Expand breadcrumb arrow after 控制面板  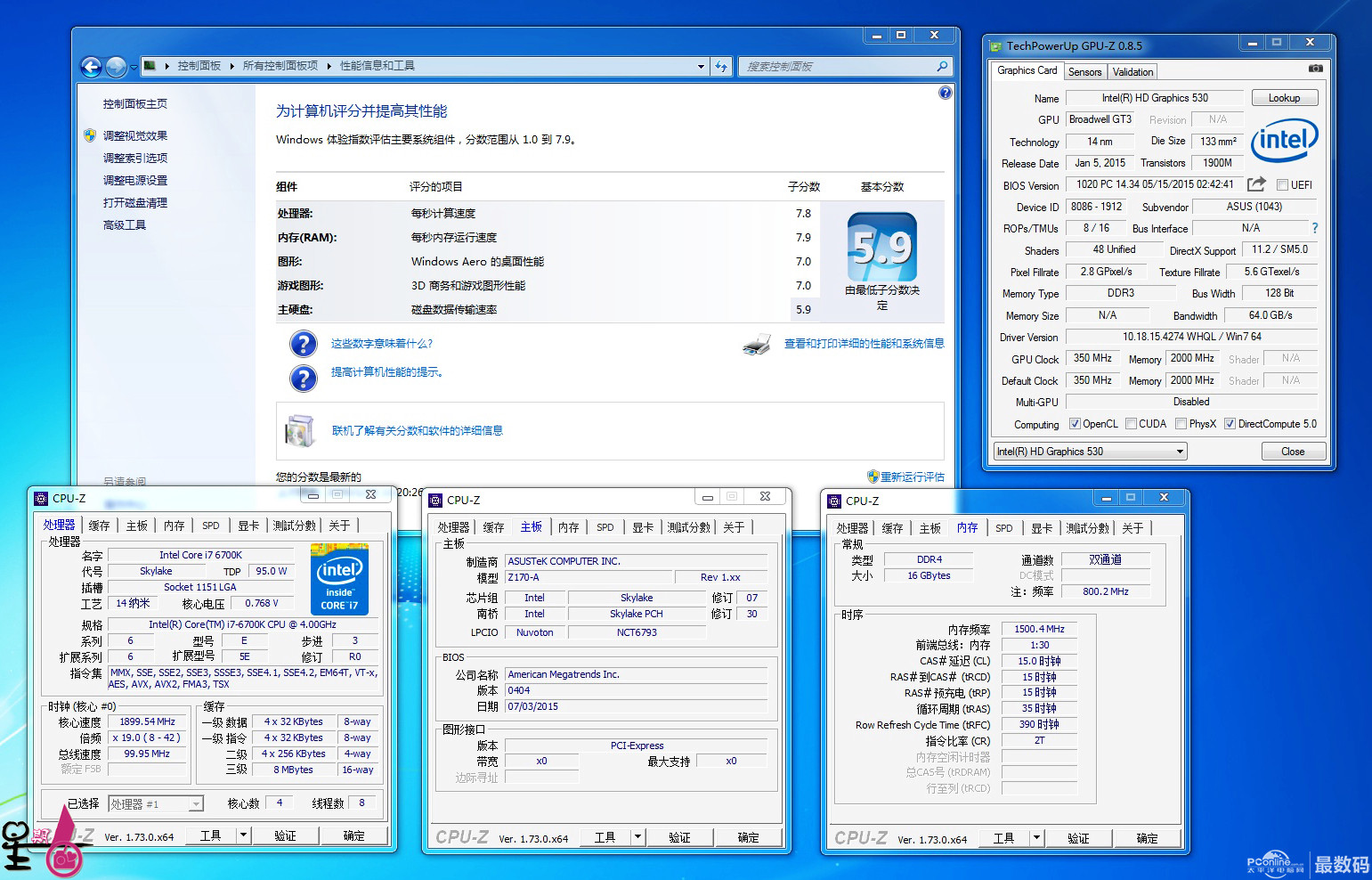232,66
